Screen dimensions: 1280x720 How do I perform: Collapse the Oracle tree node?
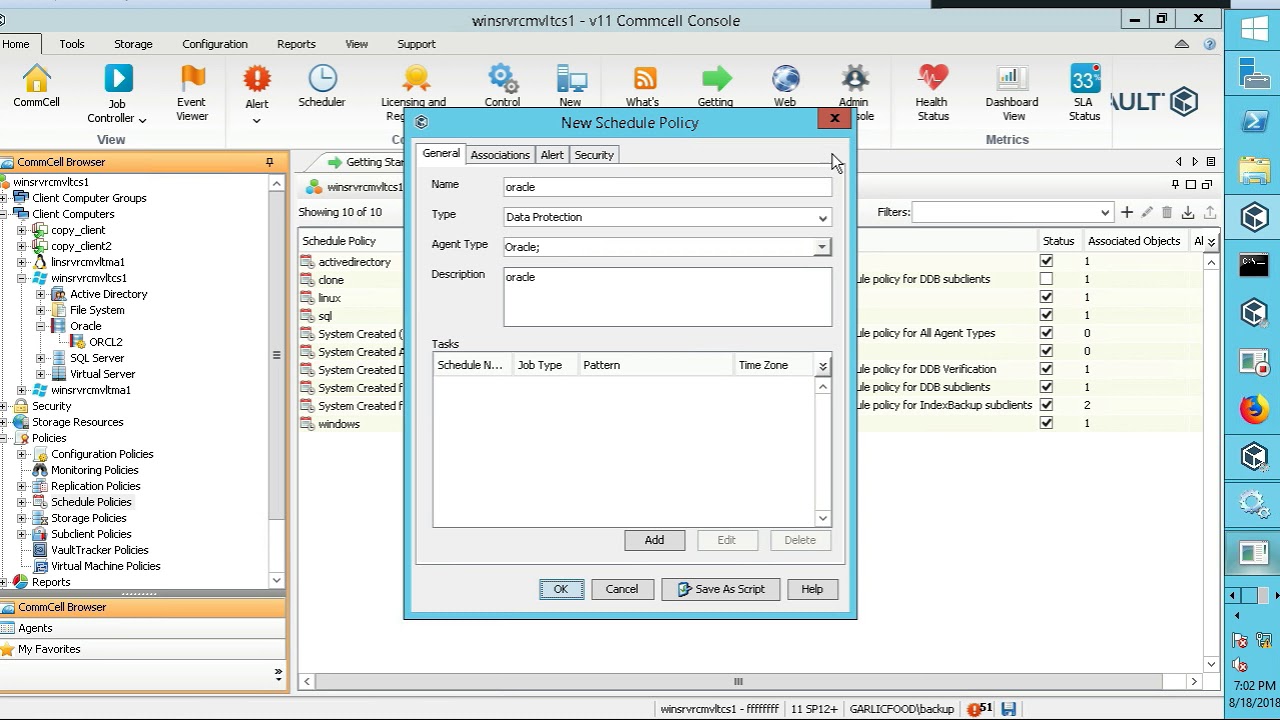[41, 326]
